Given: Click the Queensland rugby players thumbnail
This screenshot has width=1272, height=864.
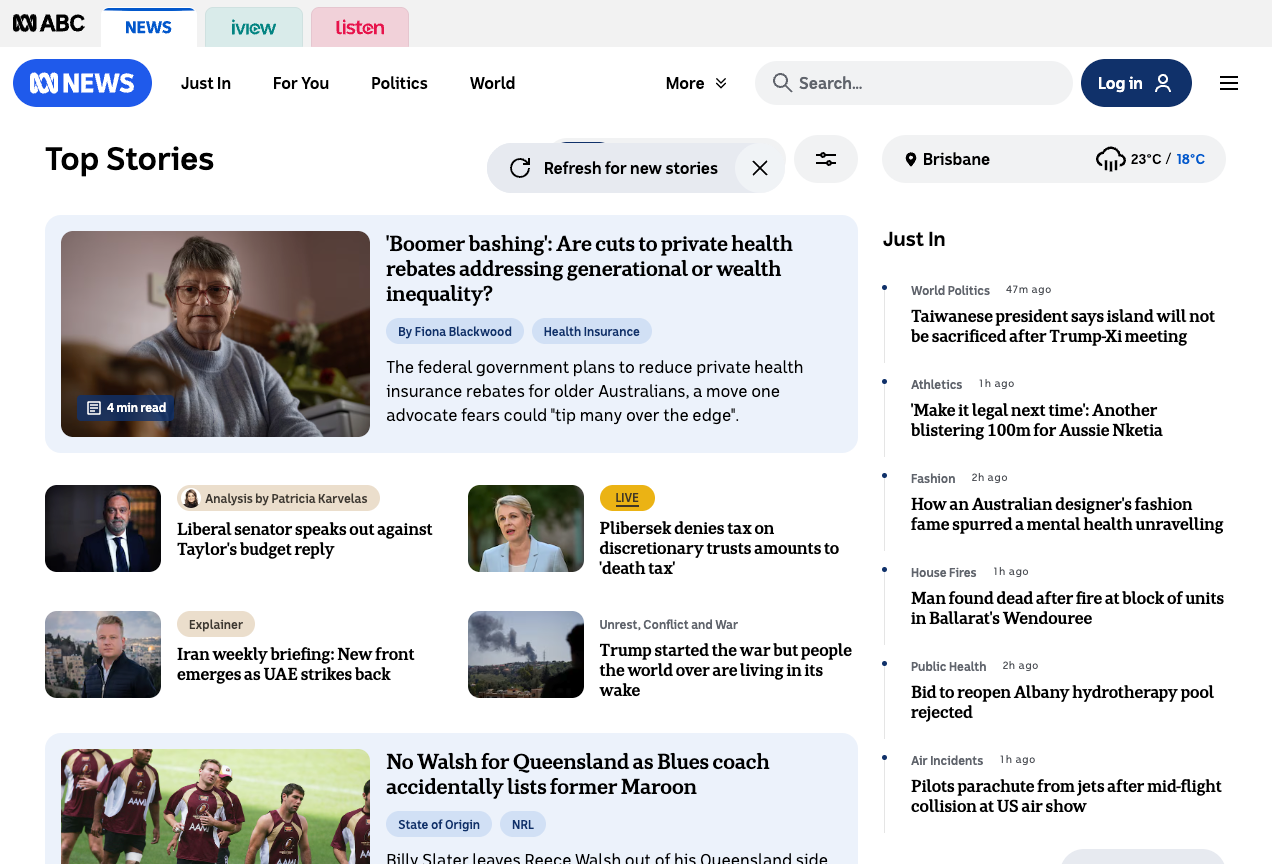Looking at the screenshot, I should [215, 806].
